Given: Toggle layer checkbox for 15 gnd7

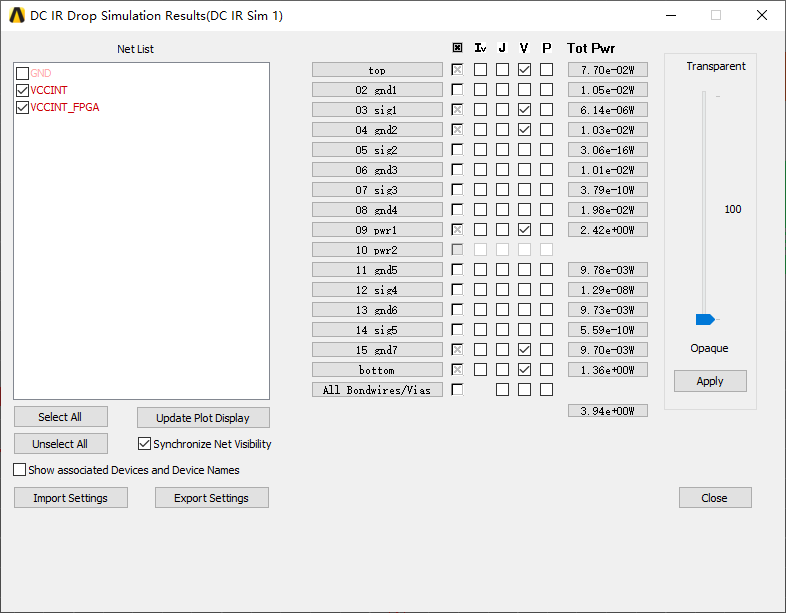Looking at the screenshot, I should click(457, 349).
